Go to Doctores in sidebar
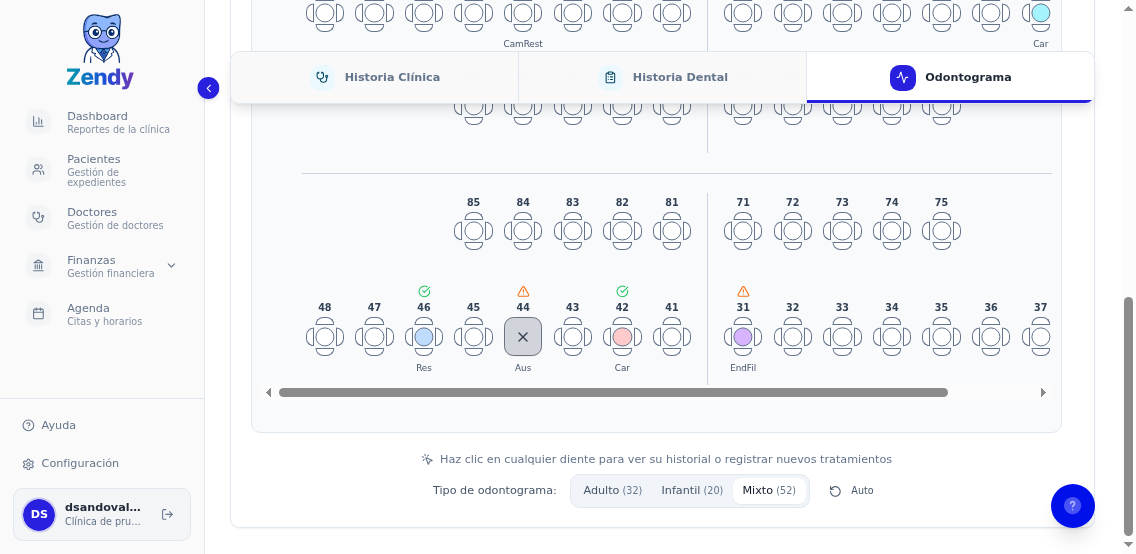The width and height of the screenshot is (1136, 554). (x=101, y=218)
